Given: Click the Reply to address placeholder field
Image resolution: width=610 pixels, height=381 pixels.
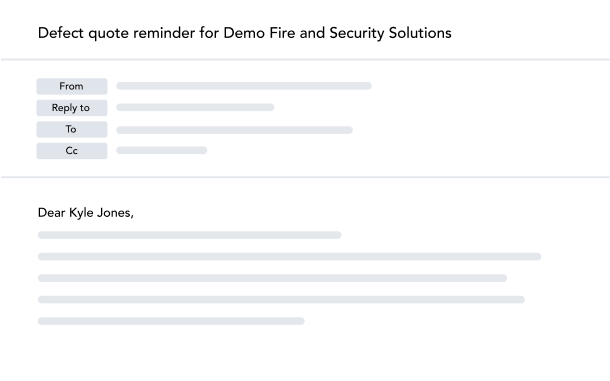Looking at the screenshot, I should [195, 107].
